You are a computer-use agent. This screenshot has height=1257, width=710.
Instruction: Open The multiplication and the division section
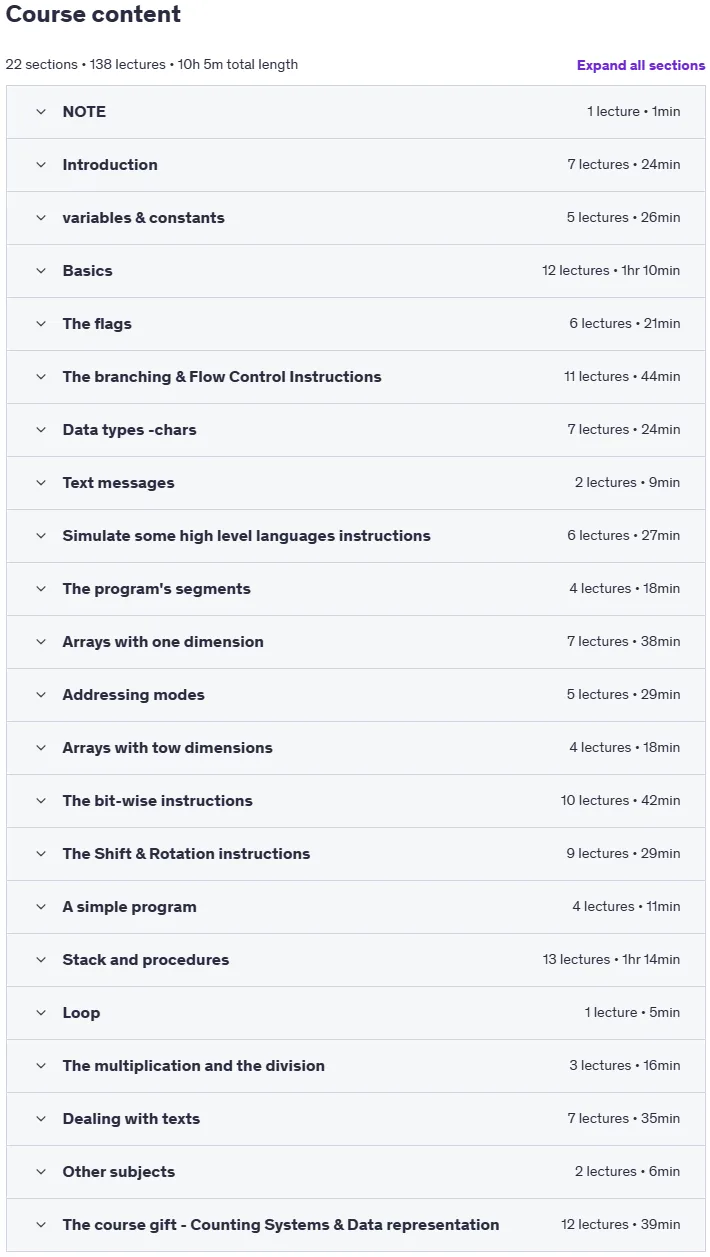tap(356, 1066)
